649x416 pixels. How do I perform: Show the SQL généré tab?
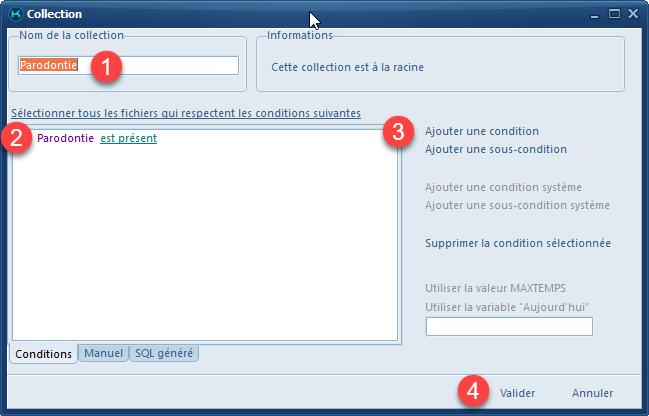[165, 353]
